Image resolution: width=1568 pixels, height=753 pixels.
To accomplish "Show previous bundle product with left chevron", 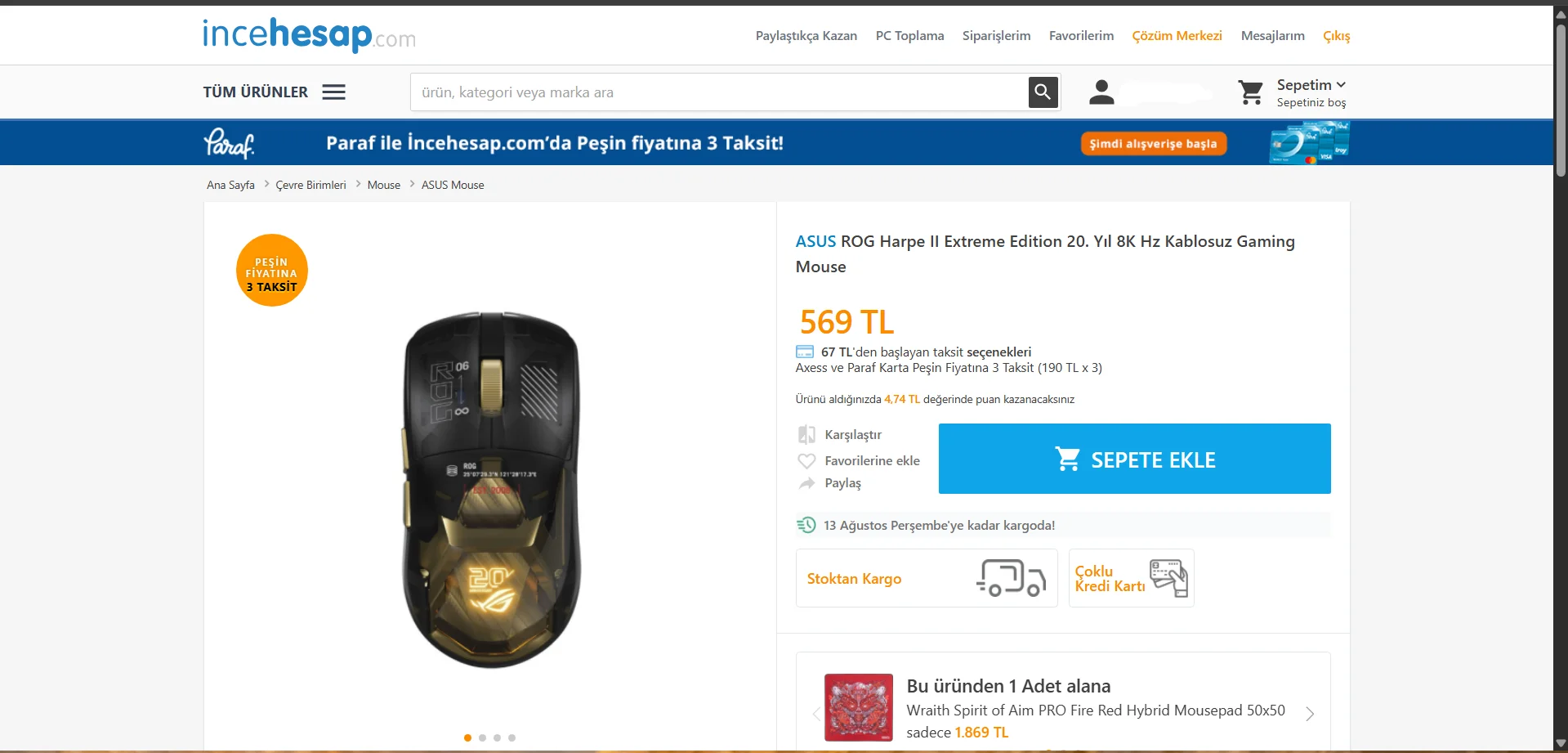I will tap(815, 714).
